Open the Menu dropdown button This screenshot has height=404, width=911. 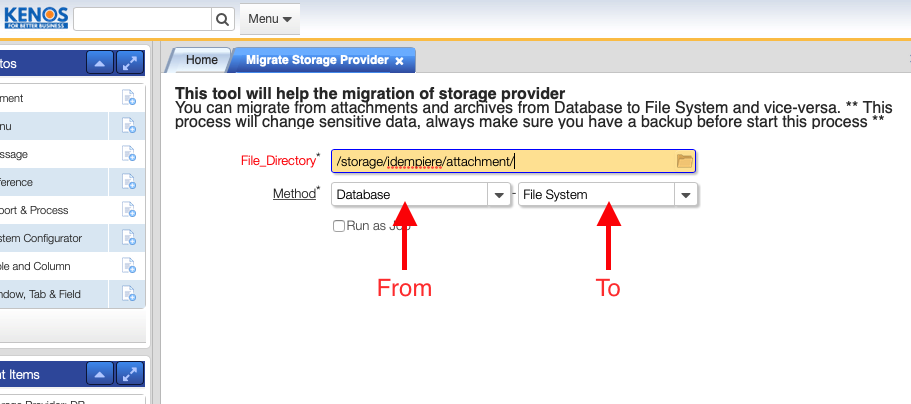270,19
